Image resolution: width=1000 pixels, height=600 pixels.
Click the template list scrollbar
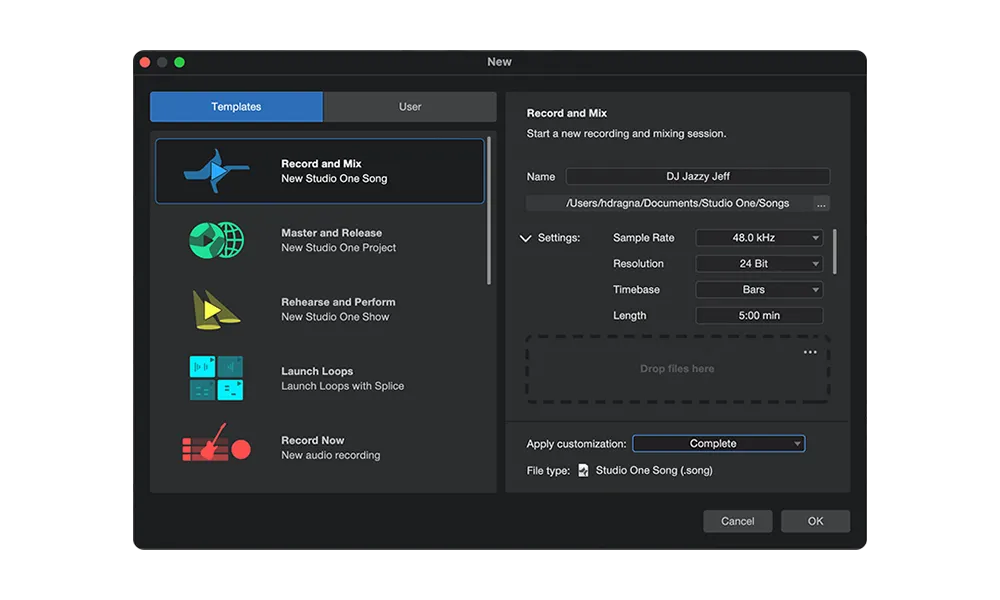(x=489, y=210)
